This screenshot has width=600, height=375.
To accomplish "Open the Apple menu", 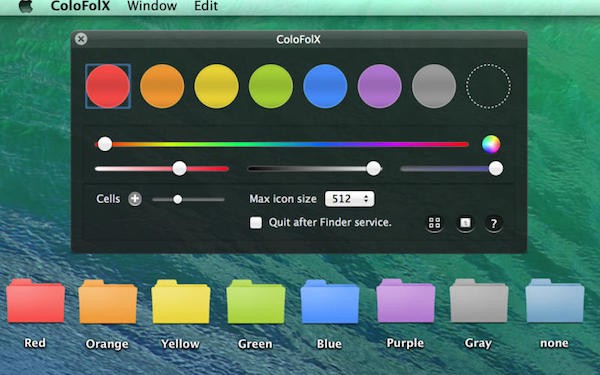I will [26, 6].
